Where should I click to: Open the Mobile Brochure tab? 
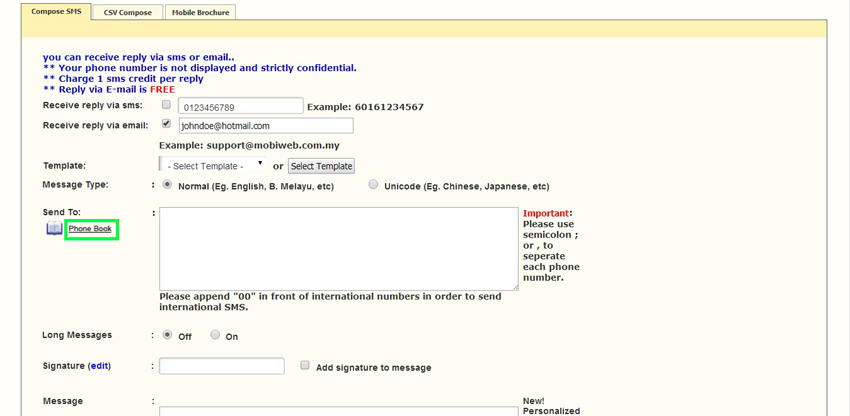pyautogui.click(x=201, y=12)
